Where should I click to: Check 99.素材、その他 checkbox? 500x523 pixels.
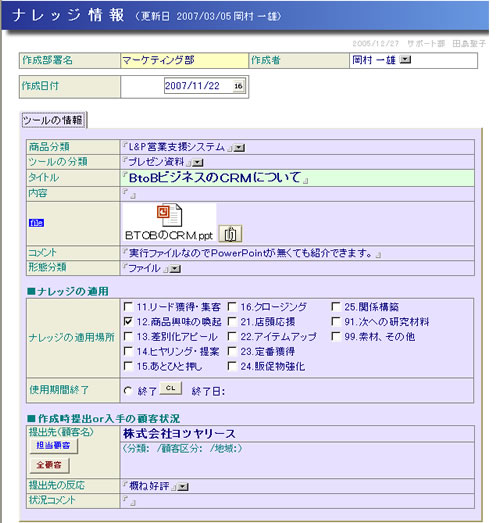[336, 336]
